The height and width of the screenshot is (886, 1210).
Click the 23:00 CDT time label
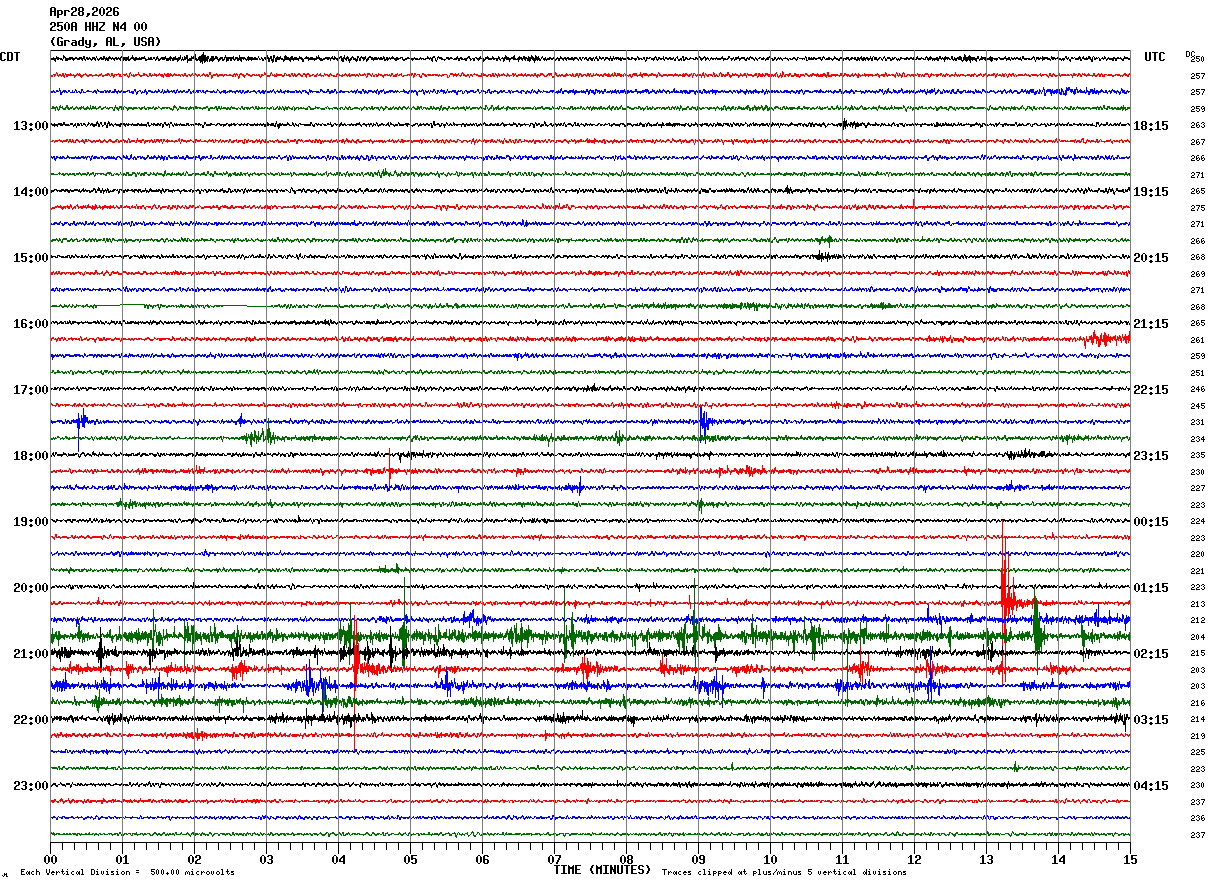coord(30,786)
